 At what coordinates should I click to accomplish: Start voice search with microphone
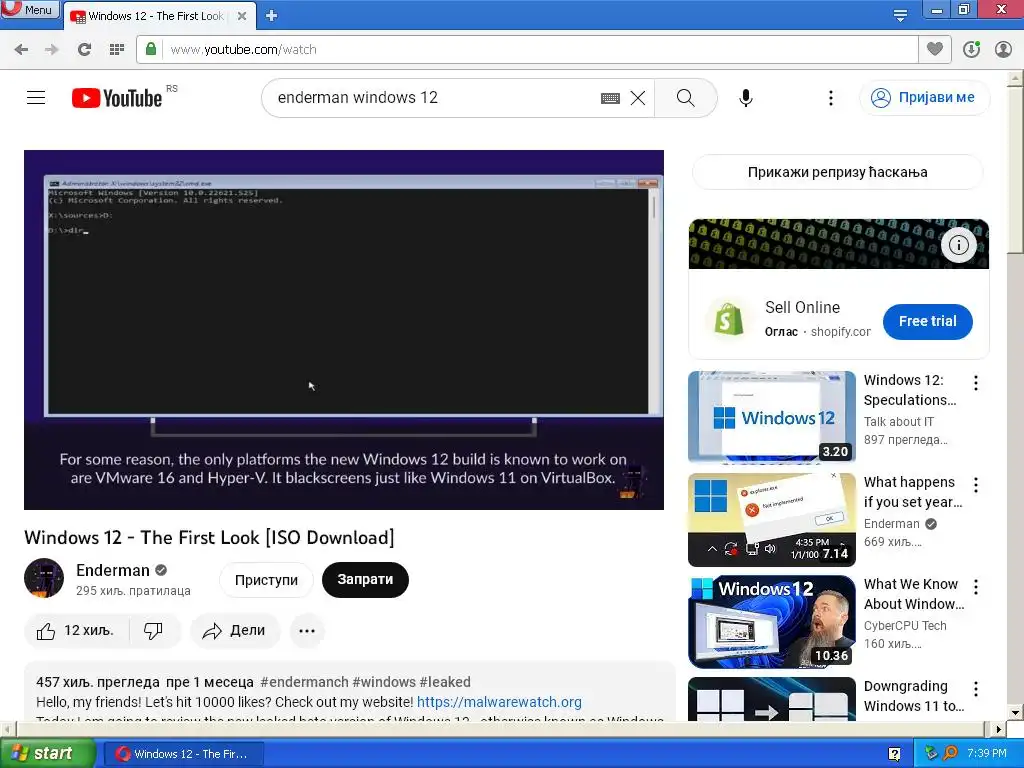coord(746,98)
